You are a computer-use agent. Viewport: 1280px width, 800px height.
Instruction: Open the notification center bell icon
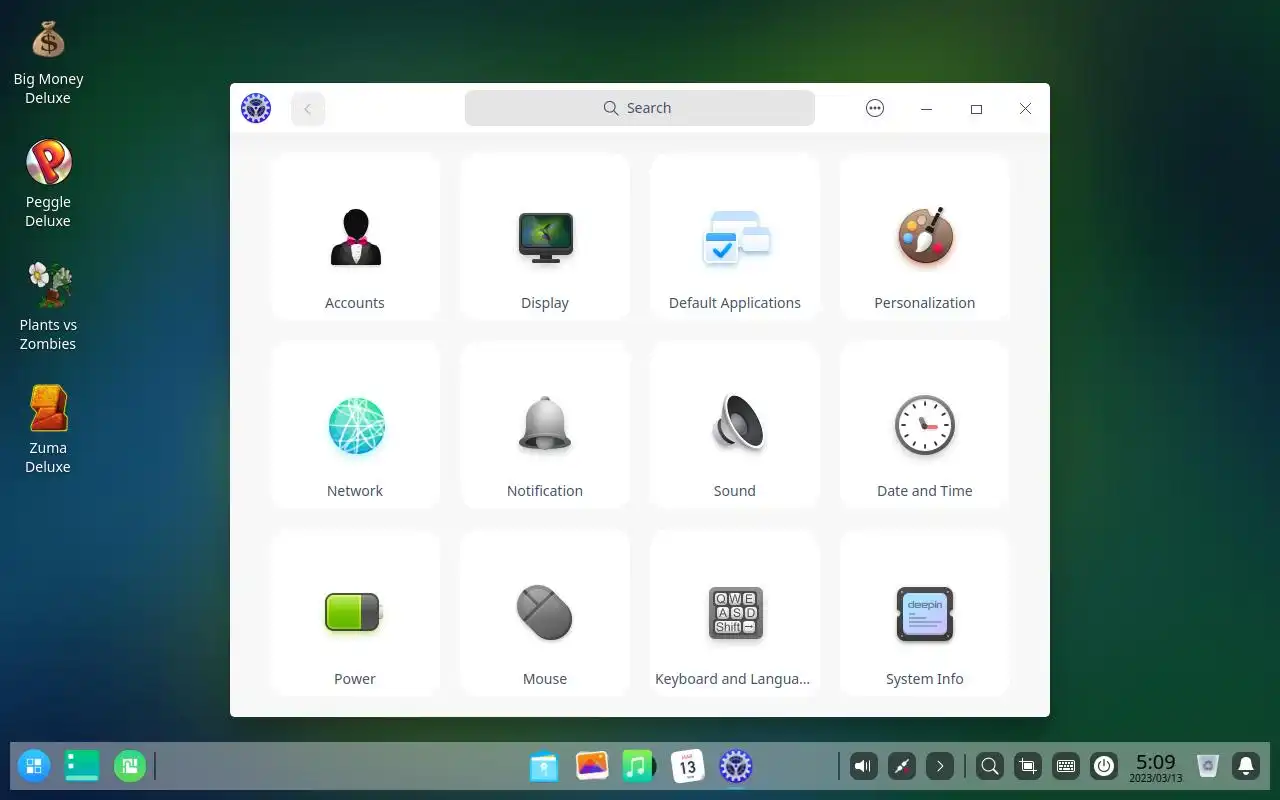tap(1246, 767)
